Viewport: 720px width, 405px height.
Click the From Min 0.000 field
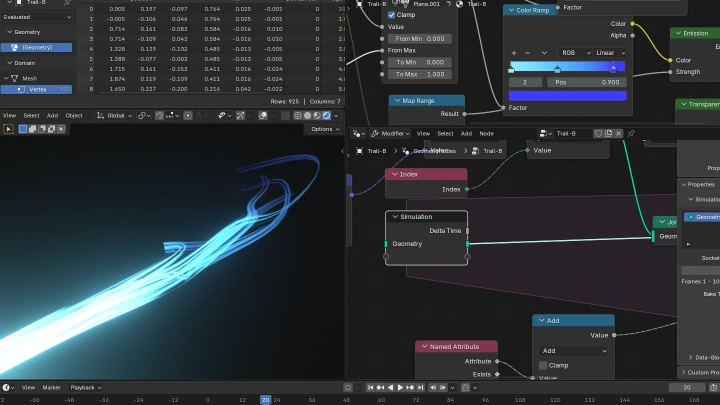(420, 39)
